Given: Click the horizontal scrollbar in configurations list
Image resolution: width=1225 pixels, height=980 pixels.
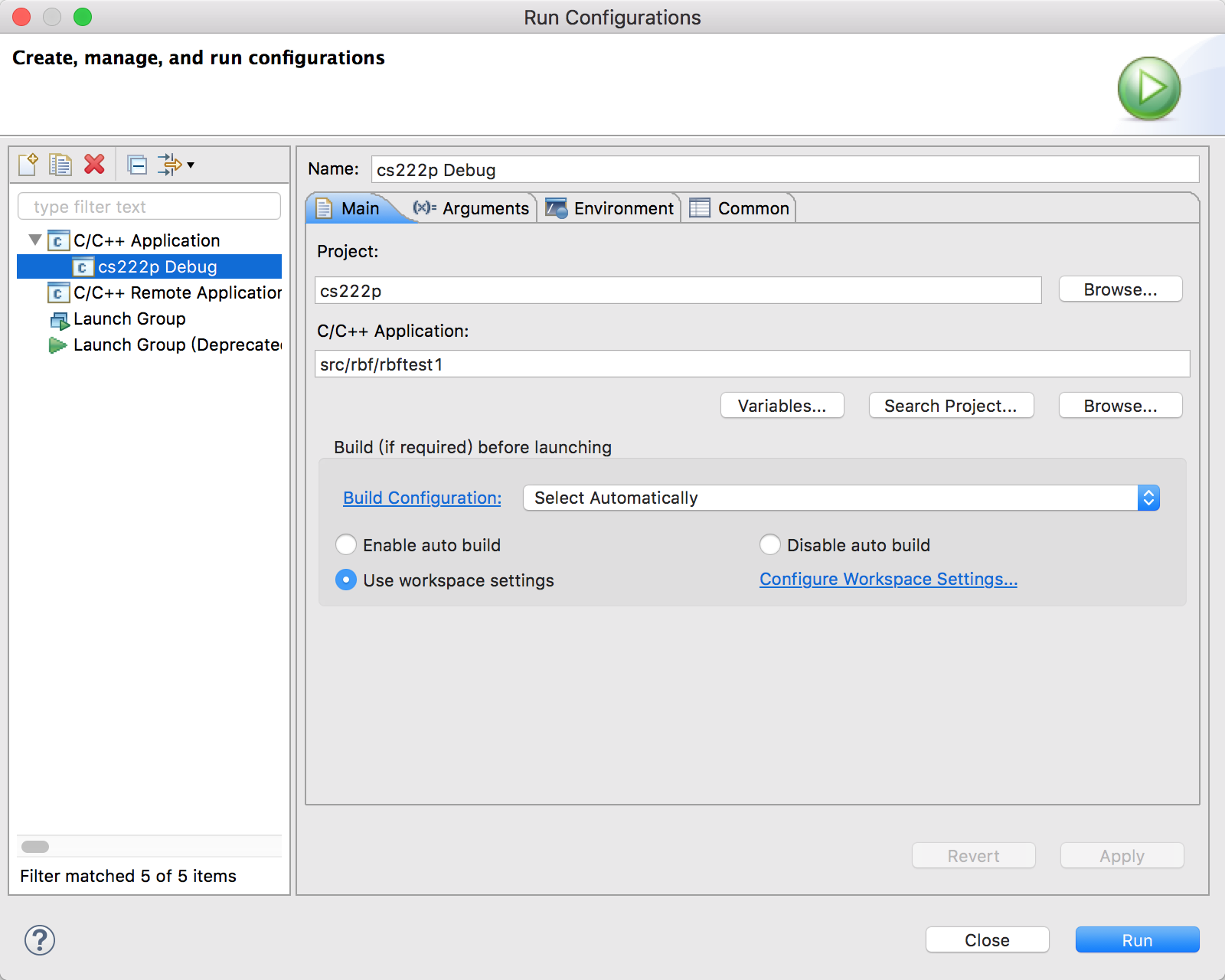Looking at the screenshot, I should point(35,847).
